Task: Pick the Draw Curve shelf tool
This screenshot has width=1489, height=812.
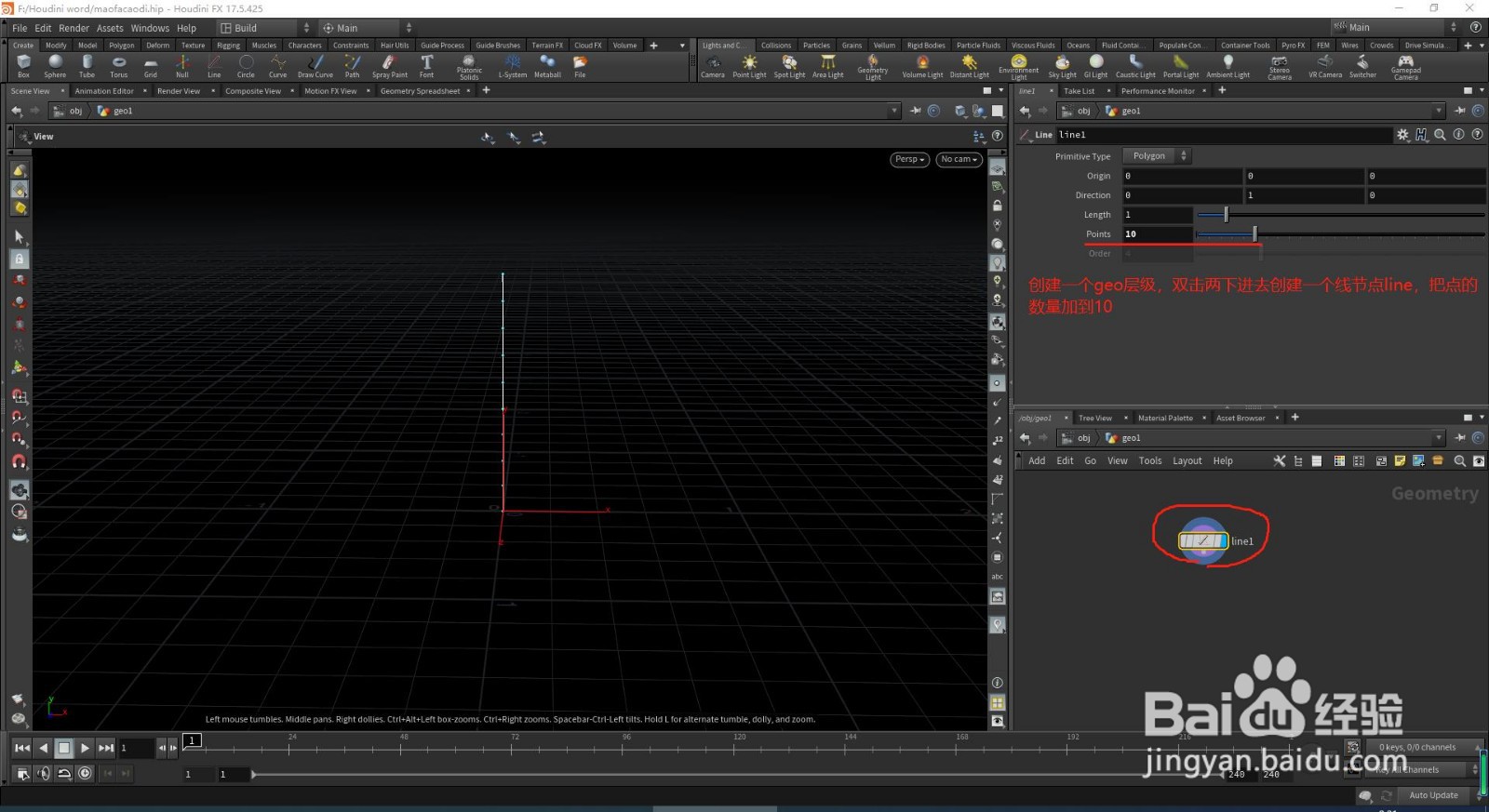Action: pos(315,66)
